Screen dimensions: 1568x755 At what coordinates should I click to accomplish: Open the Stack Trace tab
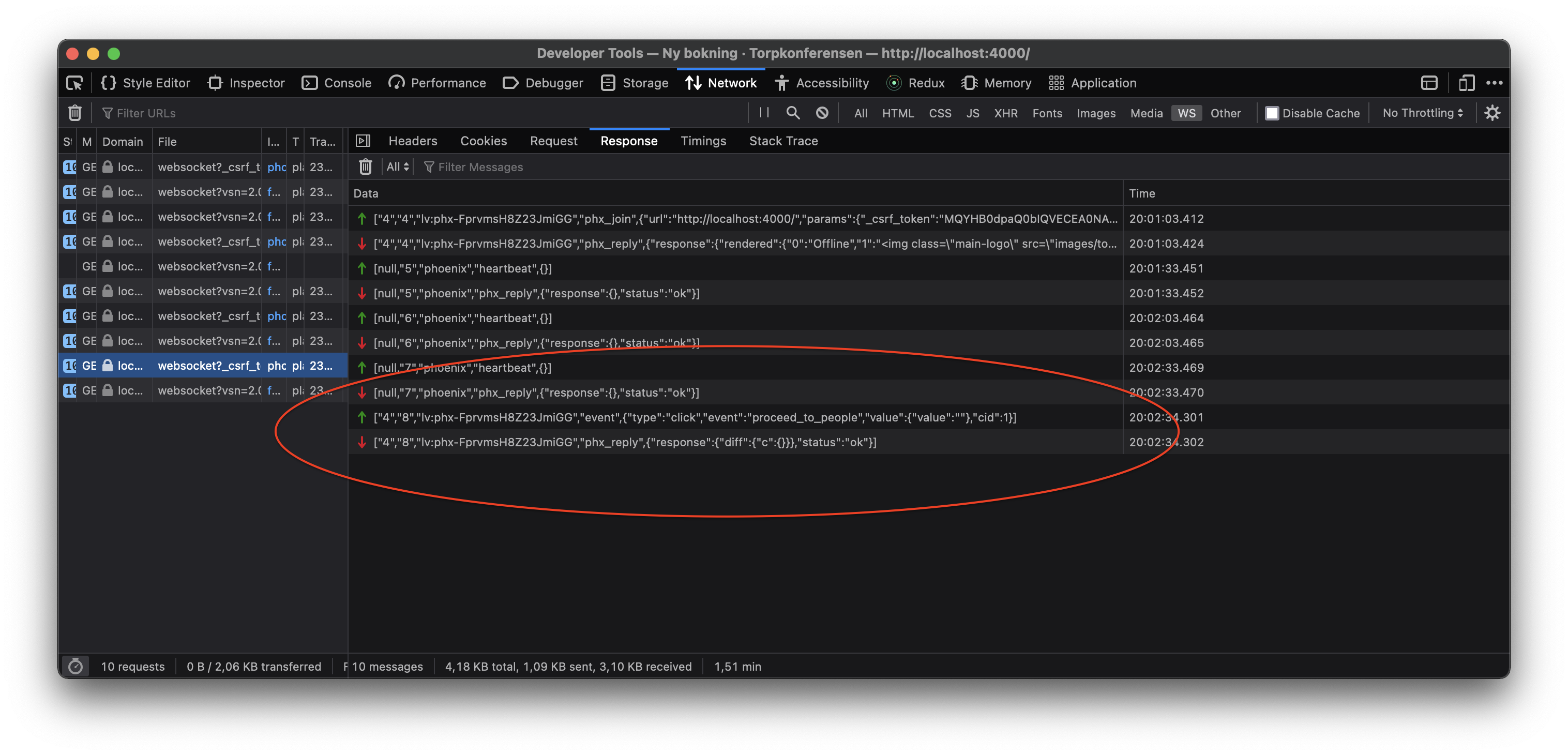[783, 141]
